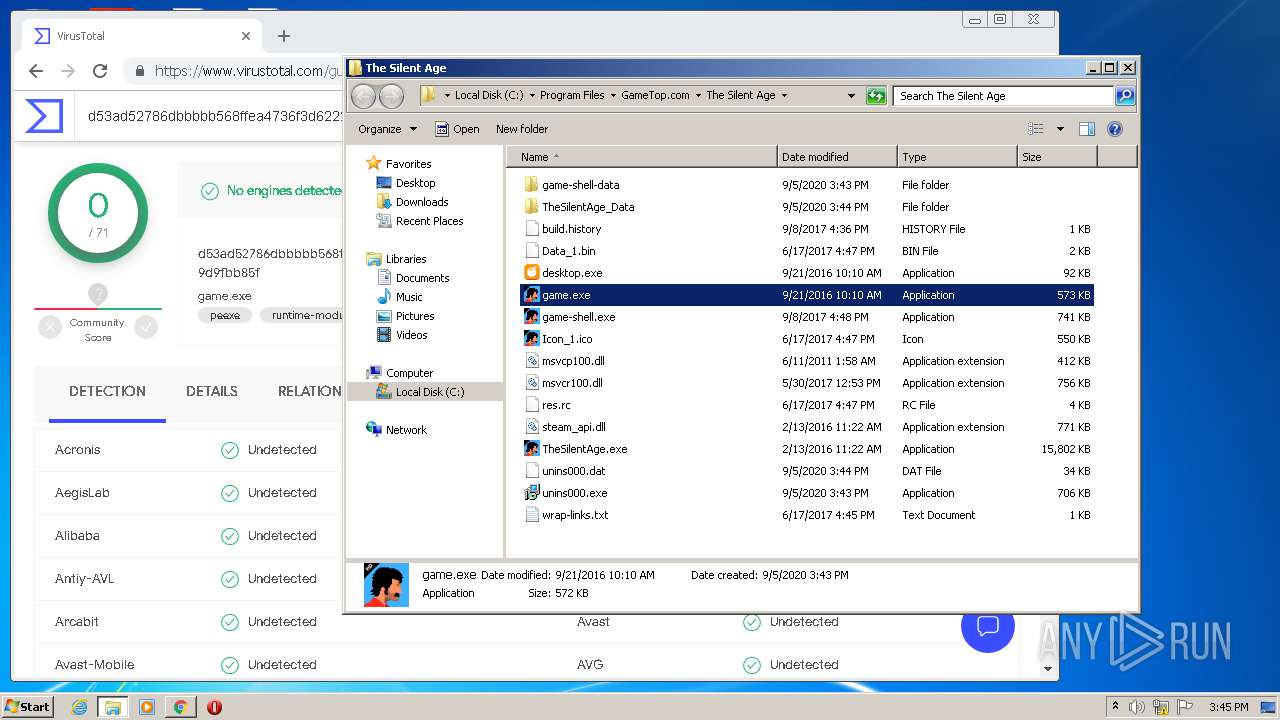Show hidden system tray icons arrow
This screenshot has height=720, width=1280.
point(1115,707)
